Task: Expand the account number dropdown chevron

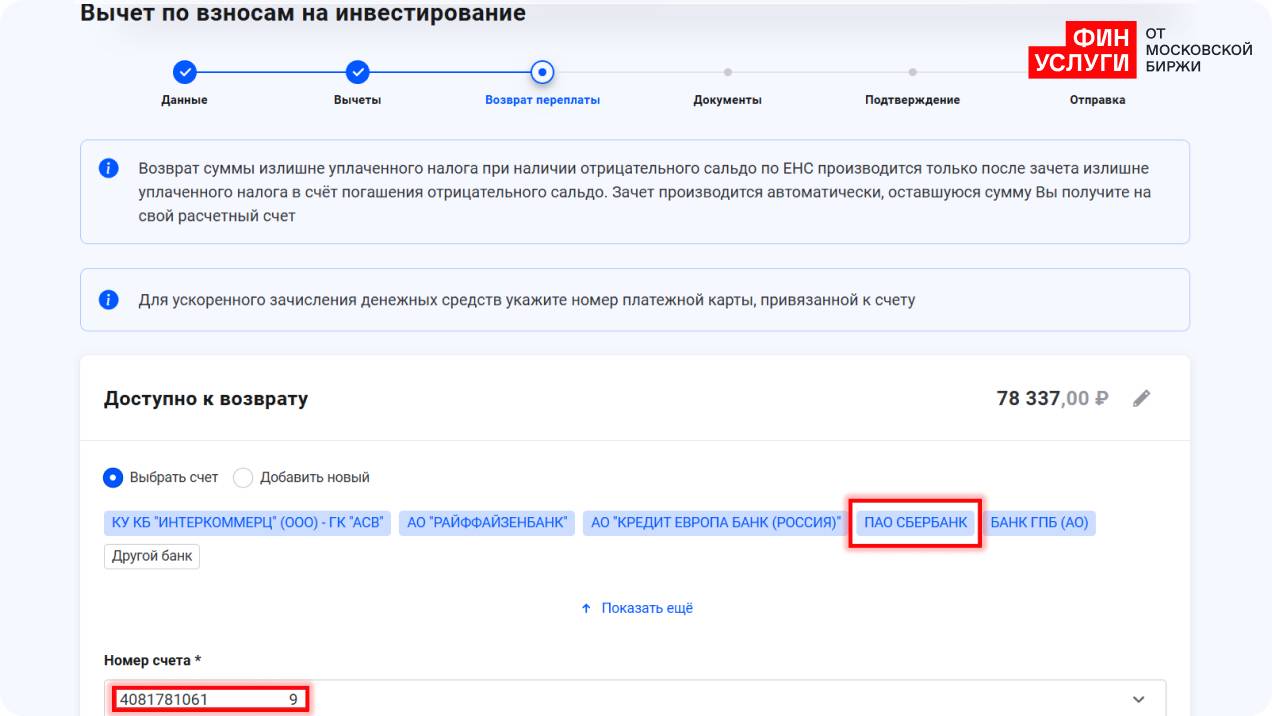Action: tap(1138, 700)
